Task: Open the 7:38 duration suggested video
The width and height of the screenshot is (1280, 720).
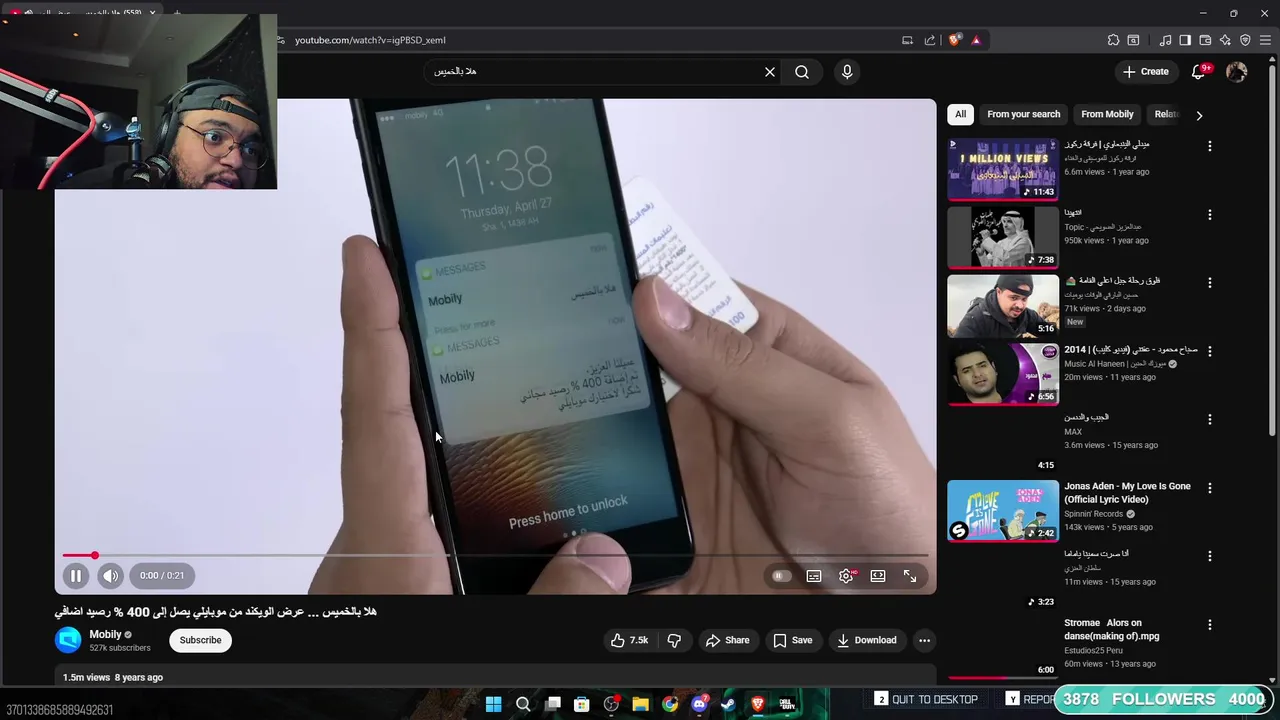Action: (x=1003, y=237)
